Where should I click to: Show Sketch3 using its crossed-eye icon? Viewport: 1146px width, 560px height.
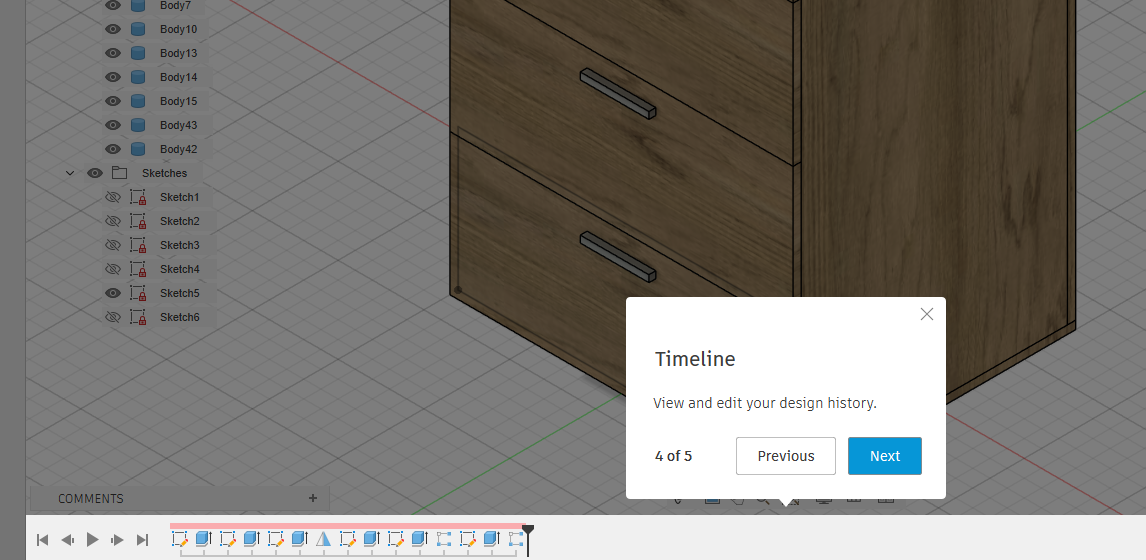113,245
